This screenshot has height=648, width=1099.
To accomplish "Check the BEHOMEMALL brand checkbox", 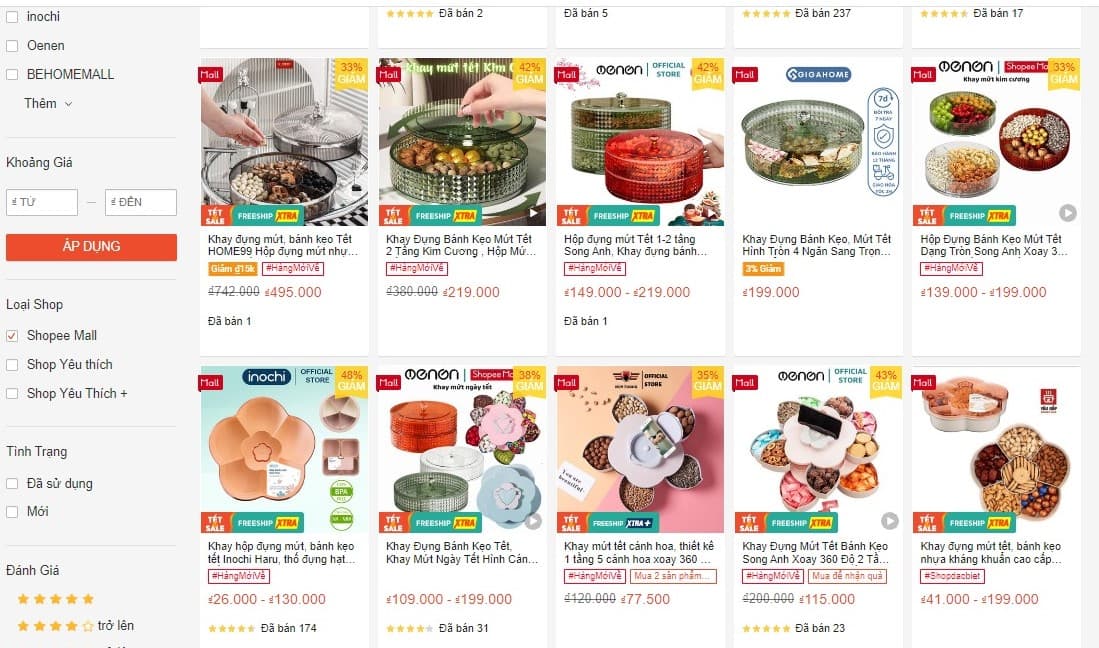I will (x=12, y=74).
